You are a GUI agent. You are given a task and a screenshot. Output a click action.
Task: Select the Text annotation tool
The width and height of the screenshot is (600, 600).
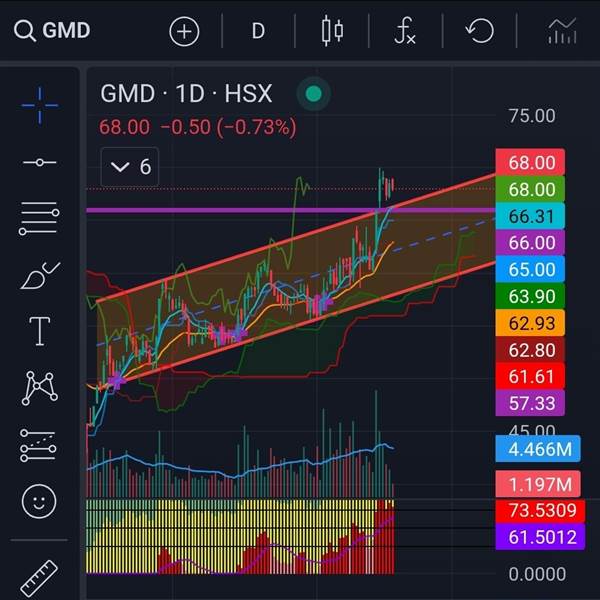tap(40, 331)
